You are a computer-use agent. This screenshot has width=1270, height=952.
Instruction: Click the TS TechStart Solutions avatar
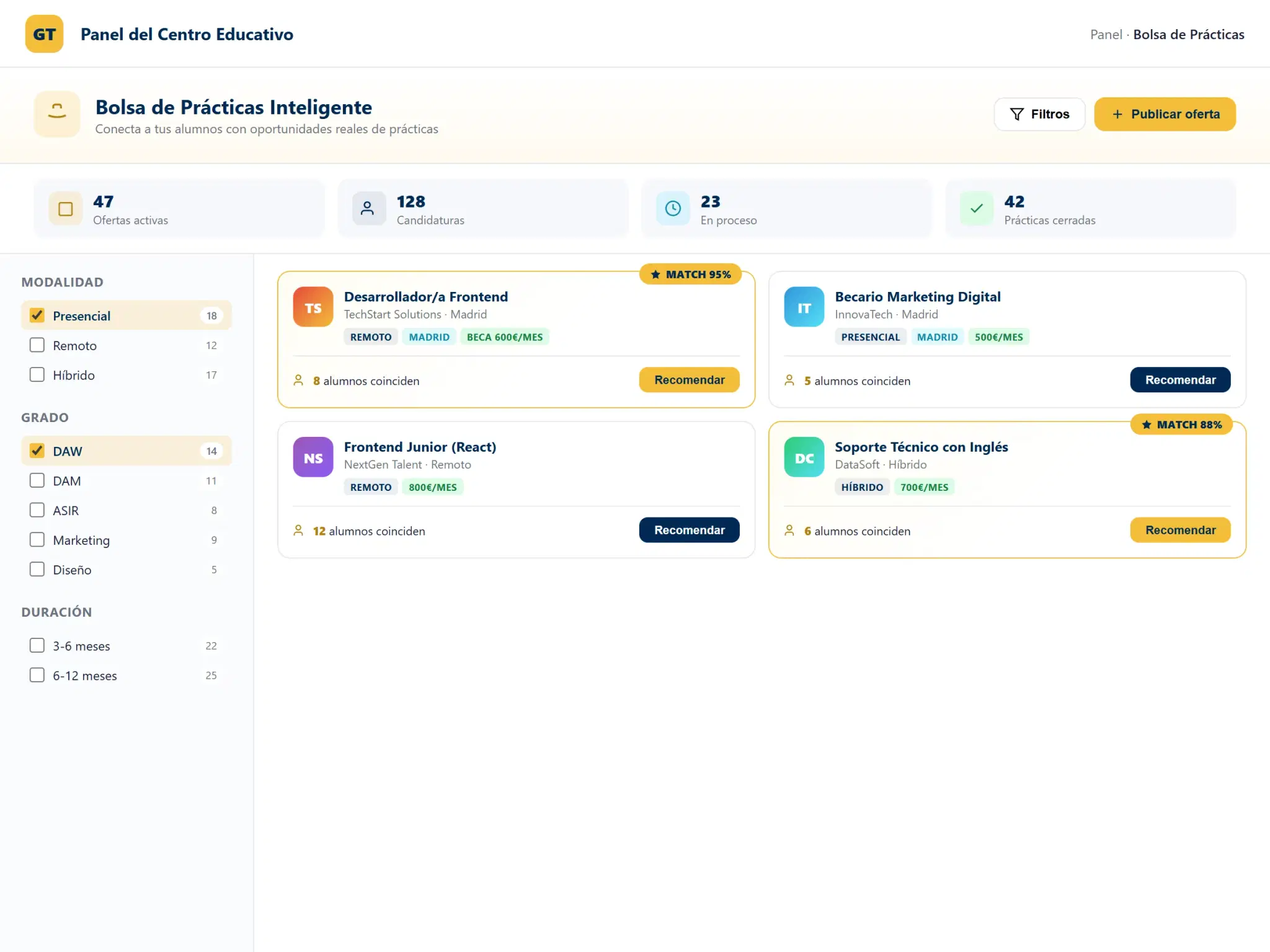pyautogui.click(x=313, y=307)
